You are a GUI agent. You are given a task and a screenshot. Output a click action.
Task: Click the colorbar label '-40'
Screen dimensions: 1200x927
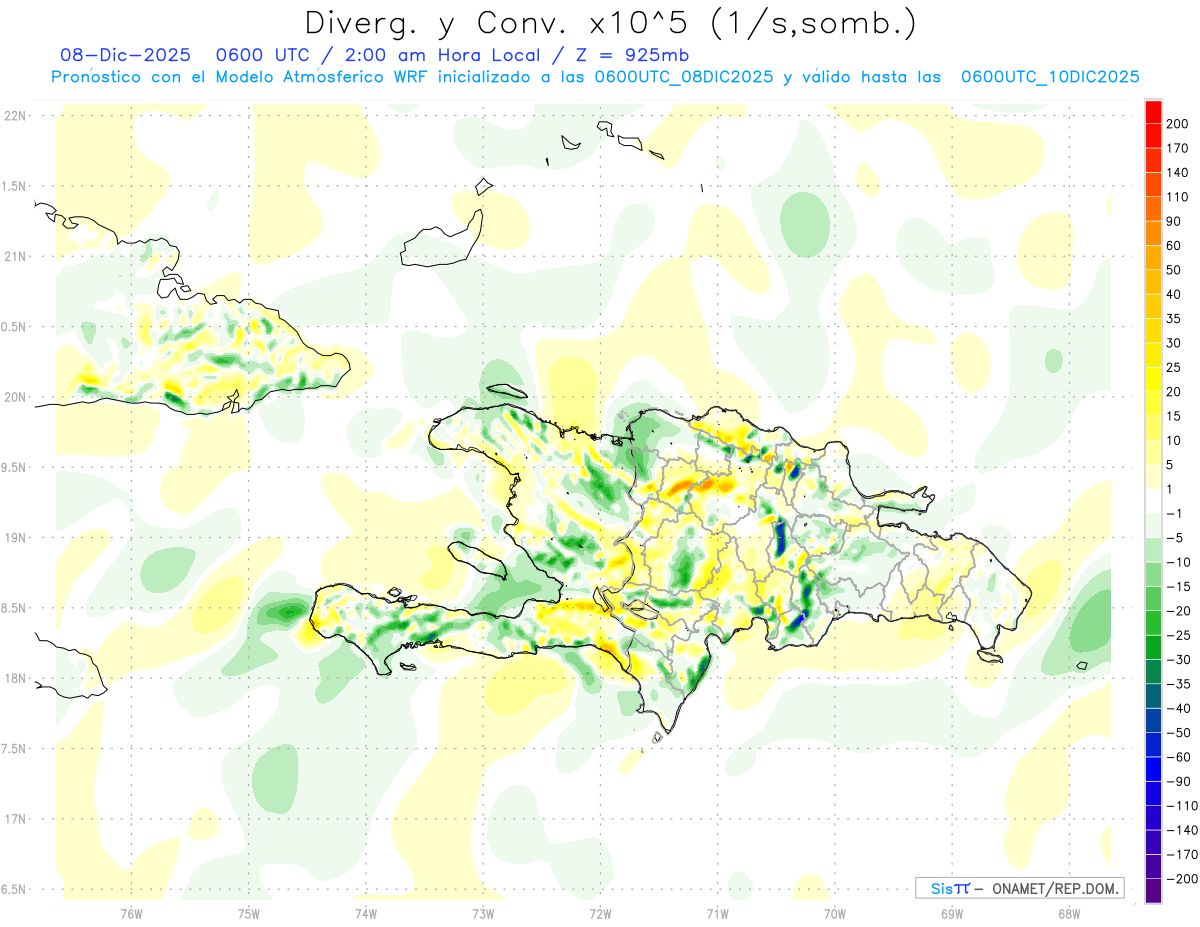[1178, 709]
